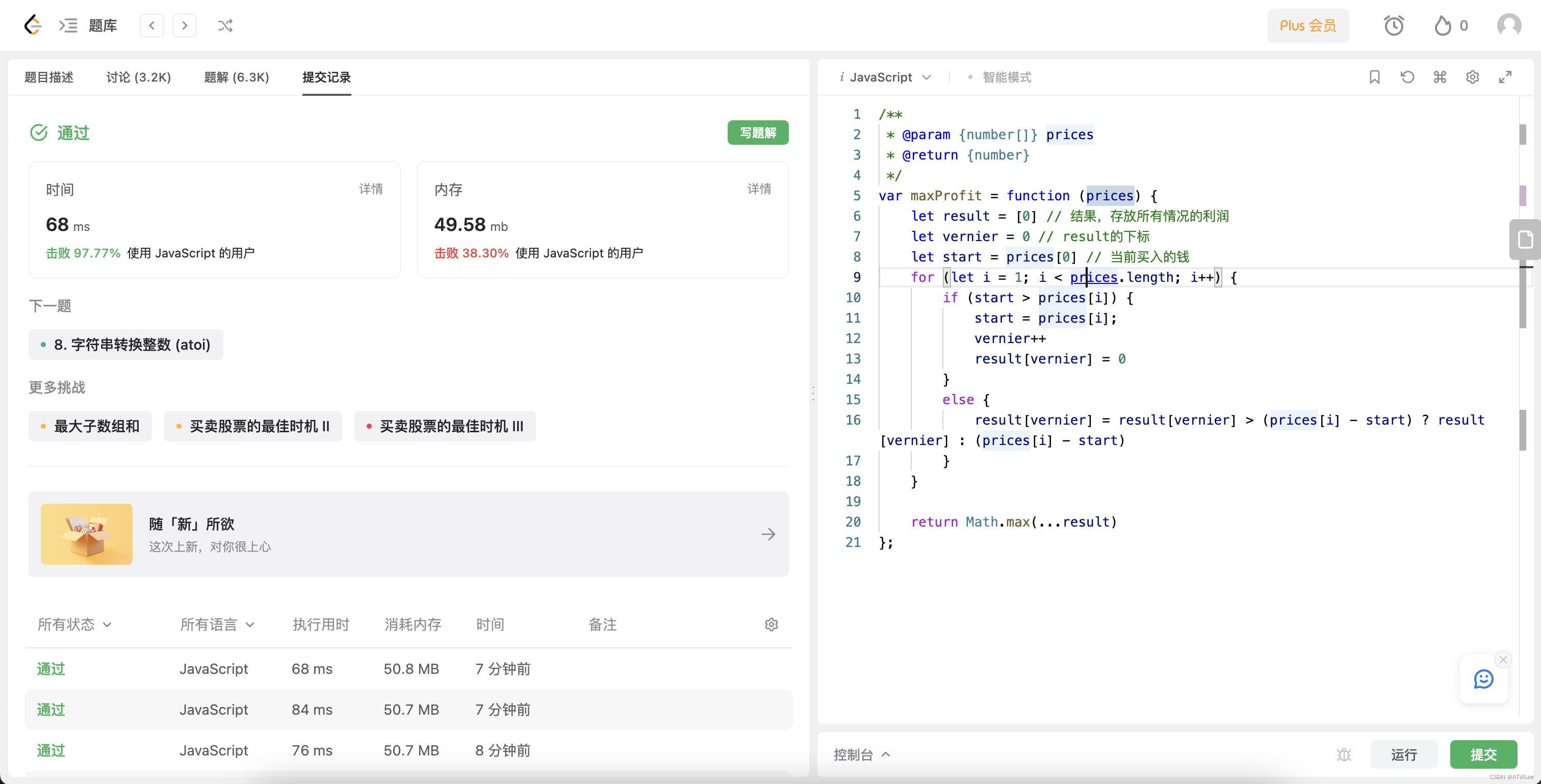Switch to 题解 (6.3K) tab

point(235,76)
